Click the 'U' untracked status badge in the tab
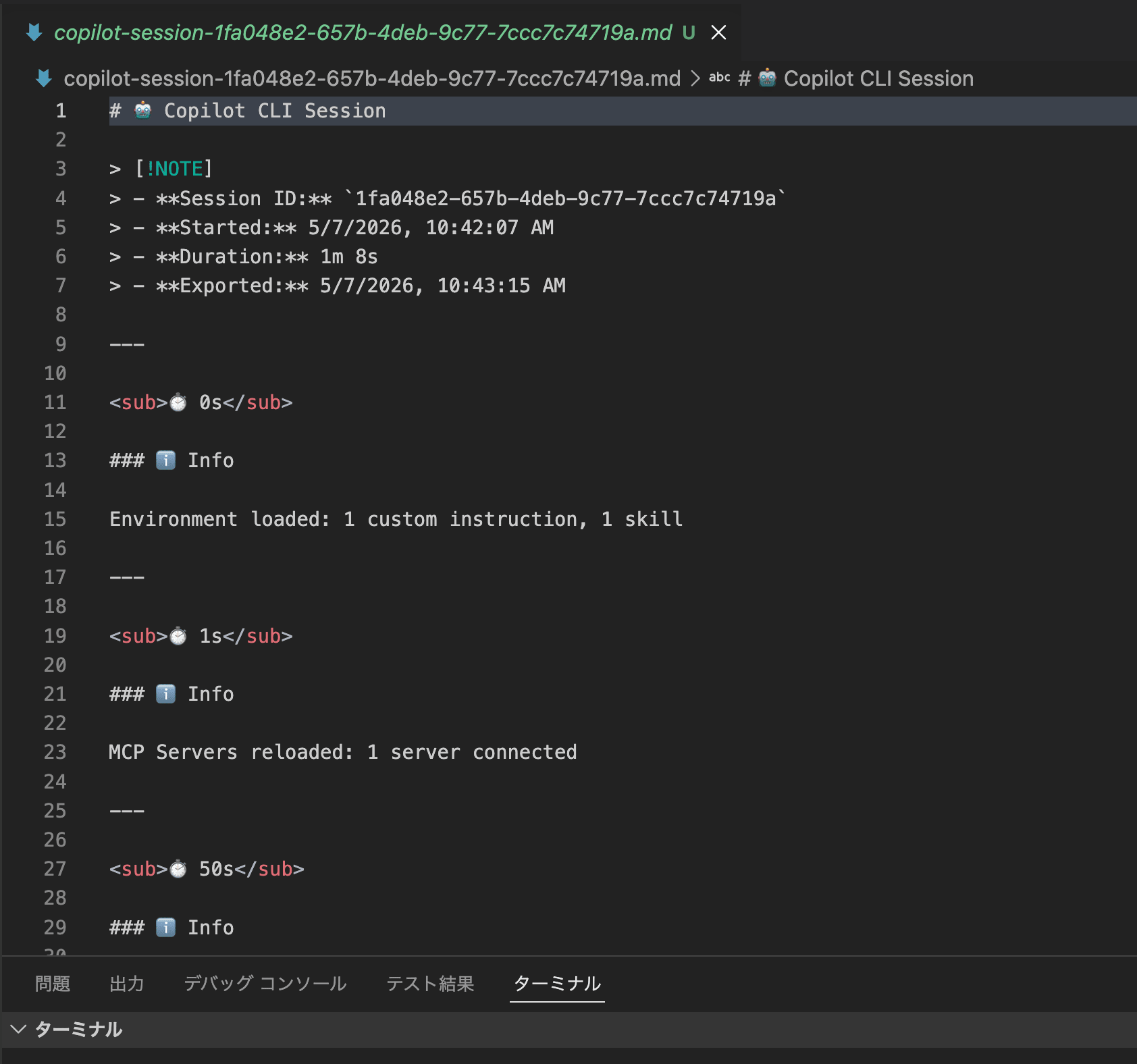The height and width of the screenshot is (1064, 1137). tap(689, 32)
